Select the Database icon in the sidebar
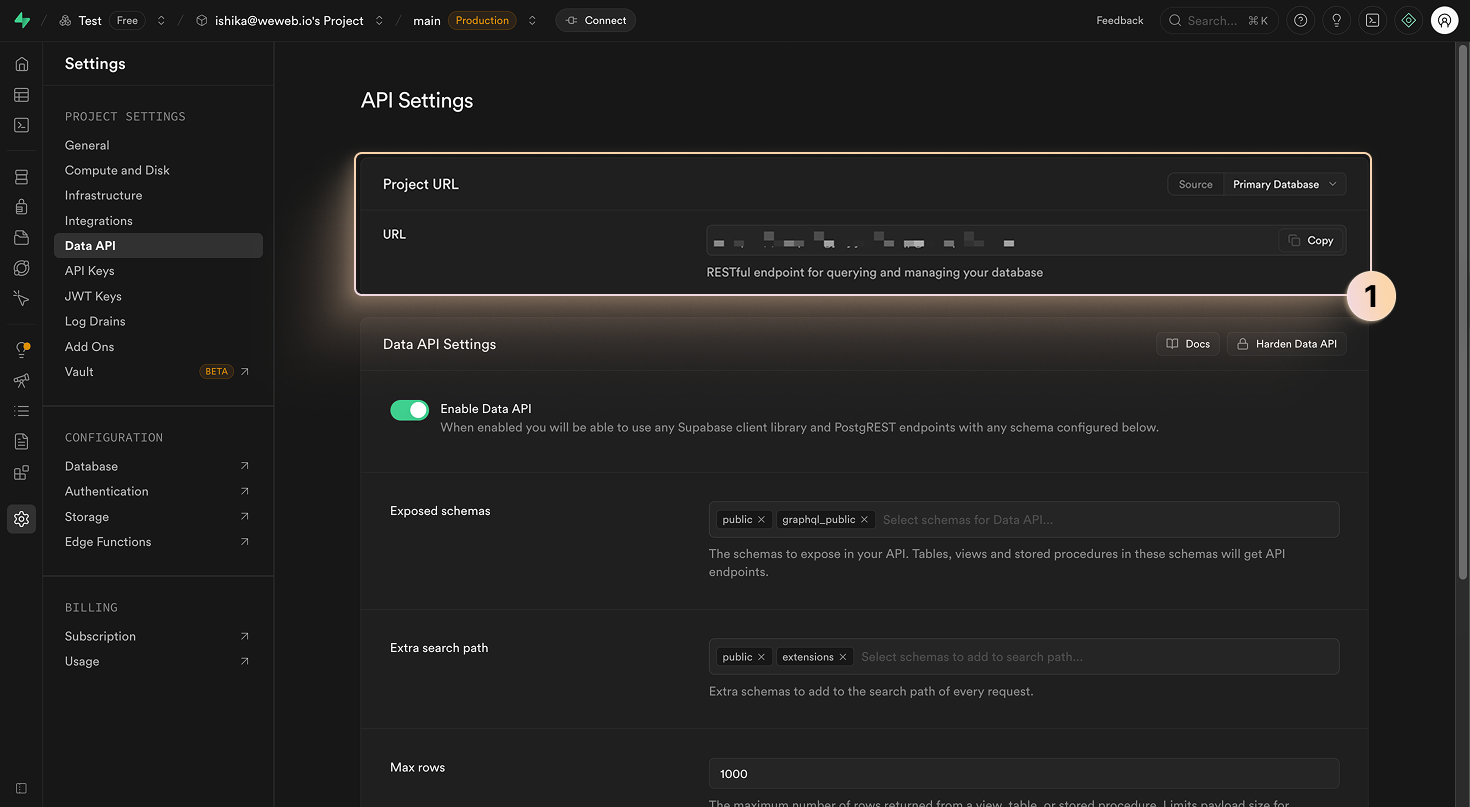The height and width of the screenshot is (807, 1470). 21,175
